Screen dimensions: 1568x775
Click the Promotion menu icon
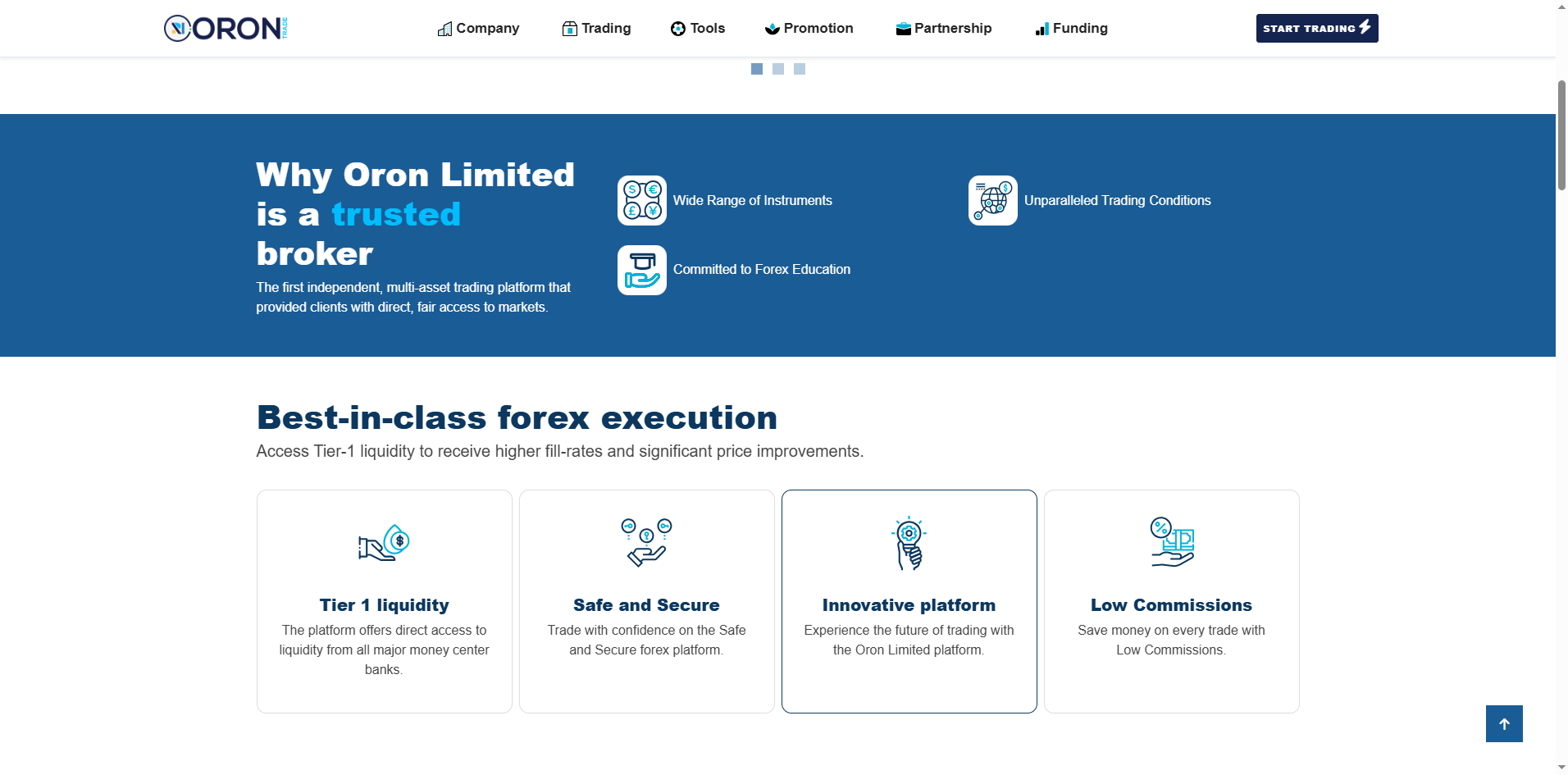click(x=772, y=30)
